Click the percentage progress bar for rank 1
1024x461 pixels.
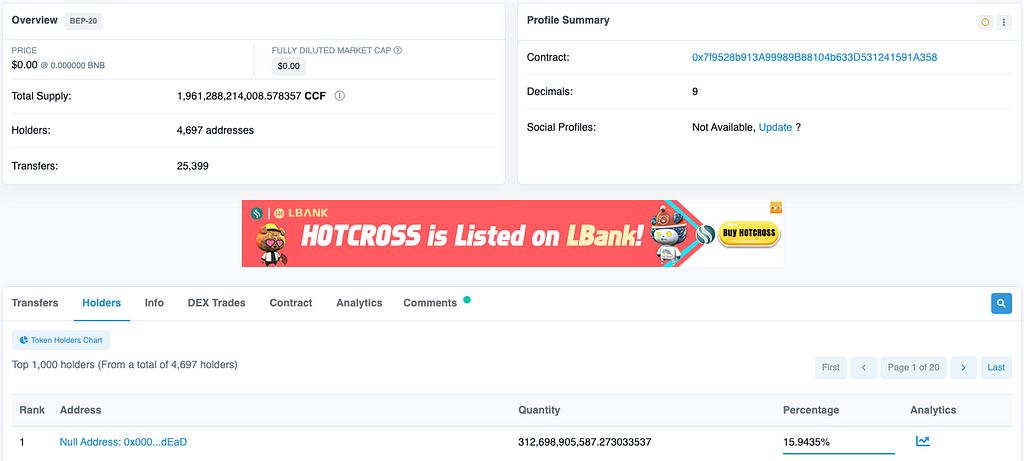pyautogui.click(x=839, y=452)
